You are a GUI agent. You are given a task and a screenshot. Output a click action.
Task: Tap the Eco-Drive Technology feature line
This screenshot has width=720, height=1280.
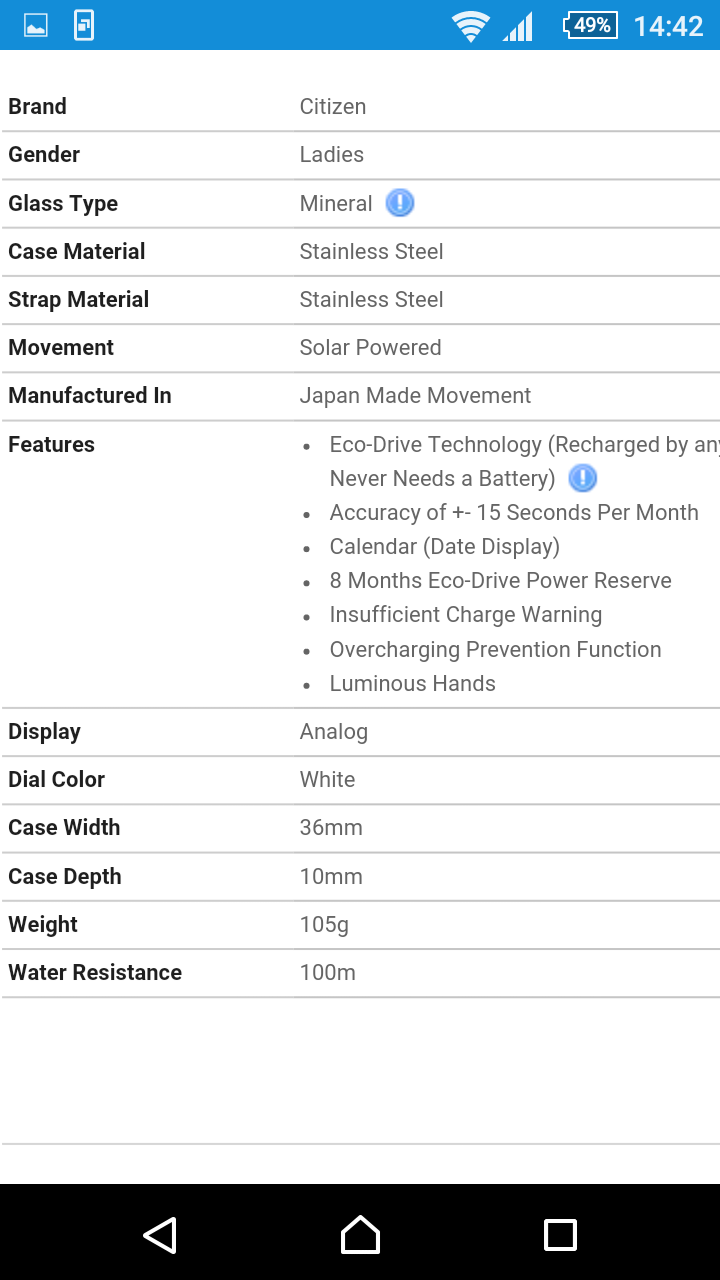pyautogui.click(x=520, y=445)
